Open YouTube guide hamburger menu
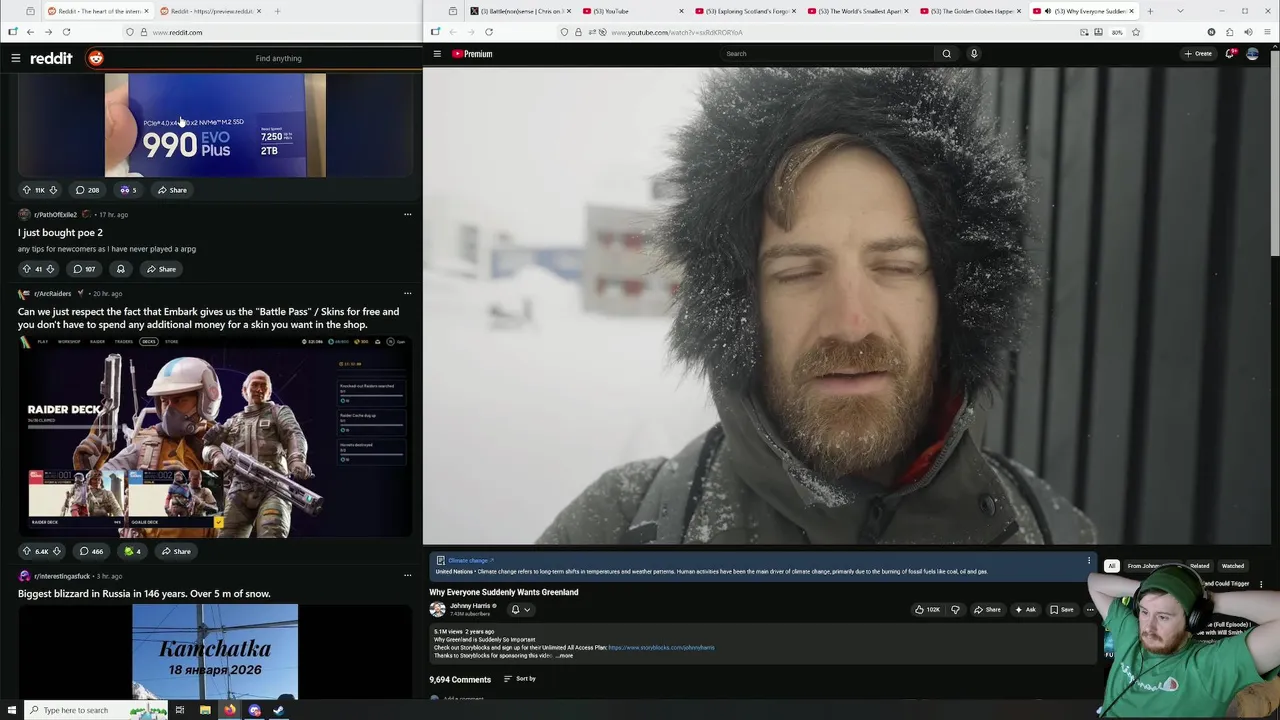Screen dimensions: 1280x720 tap(437, 54)
